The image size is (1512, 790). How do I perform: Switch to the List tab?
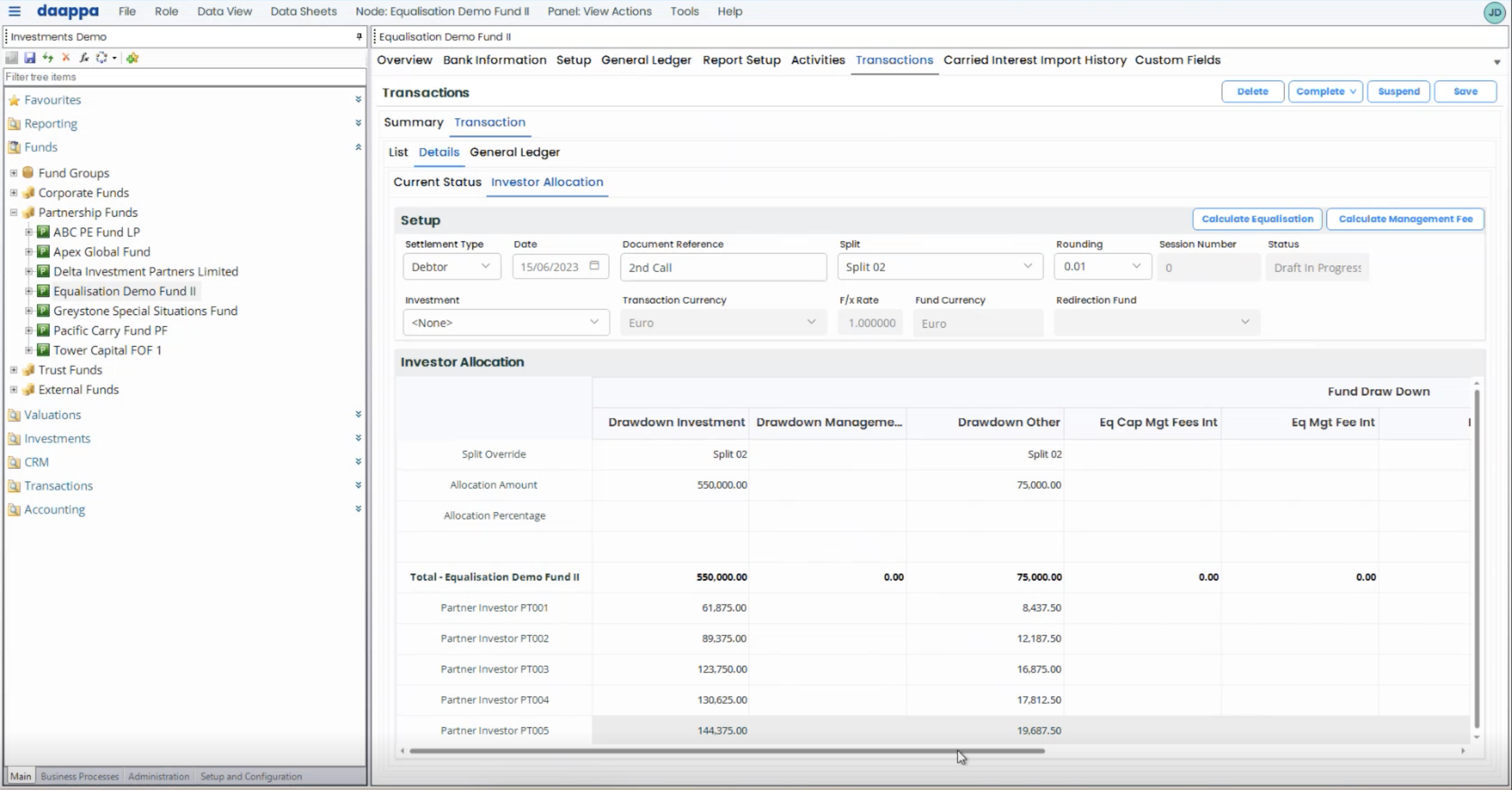[x=398, y=152]
